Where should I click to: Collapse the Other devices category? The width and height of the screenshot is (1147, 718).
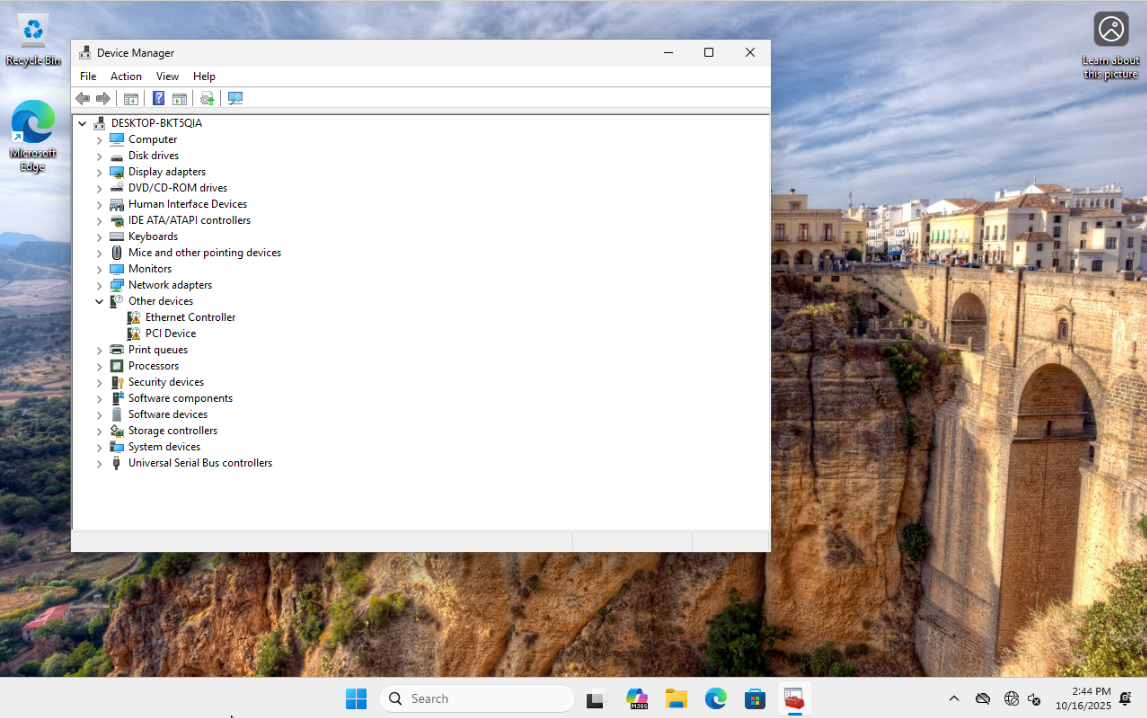click(99, 301)
